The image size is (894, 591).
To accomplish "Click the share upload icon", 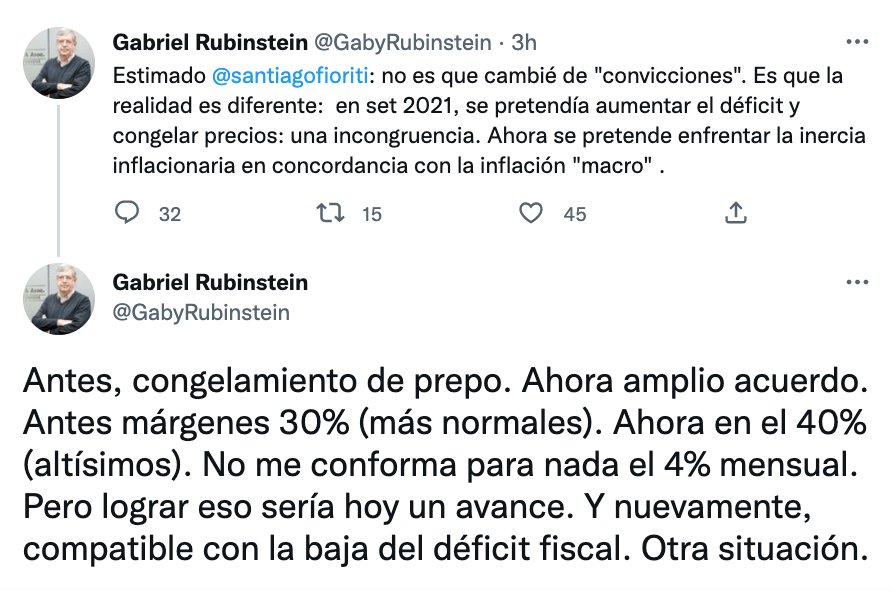I will tap(735, 212).
